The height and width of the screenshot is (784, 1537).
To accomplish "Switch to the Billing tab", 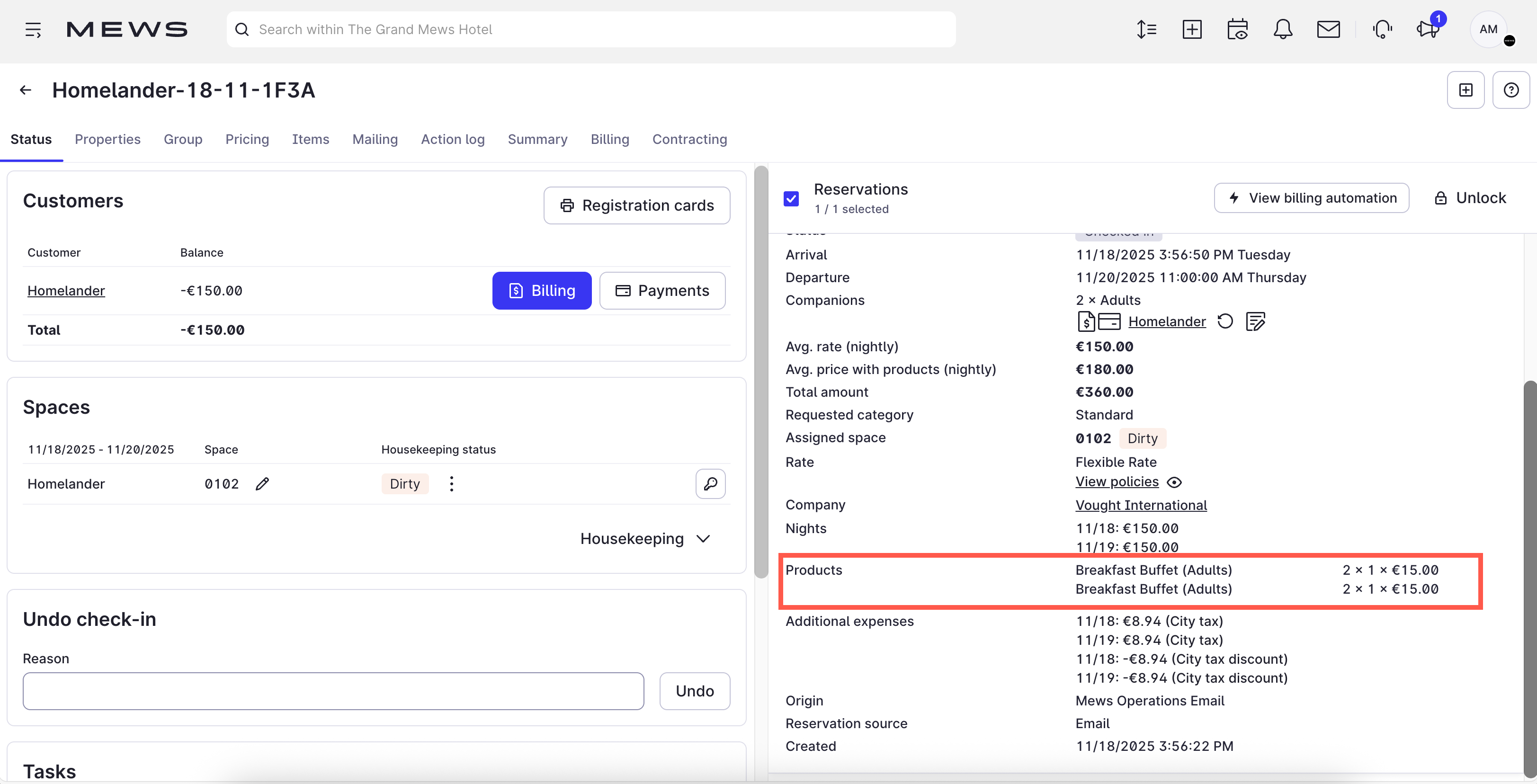I will 610,139.
